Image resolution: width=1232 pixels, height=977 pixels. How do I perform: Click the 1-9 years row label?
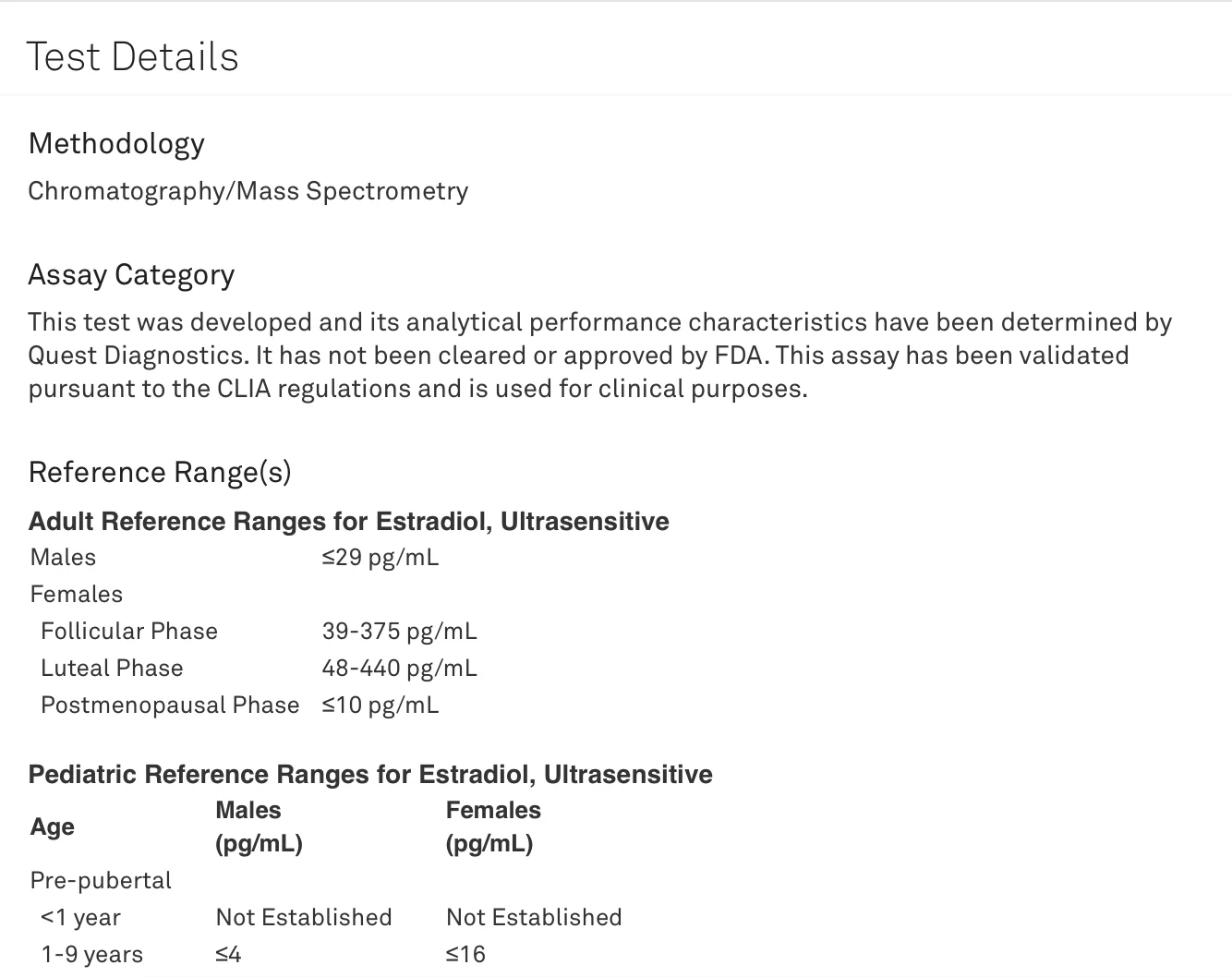tap(91, 955)
